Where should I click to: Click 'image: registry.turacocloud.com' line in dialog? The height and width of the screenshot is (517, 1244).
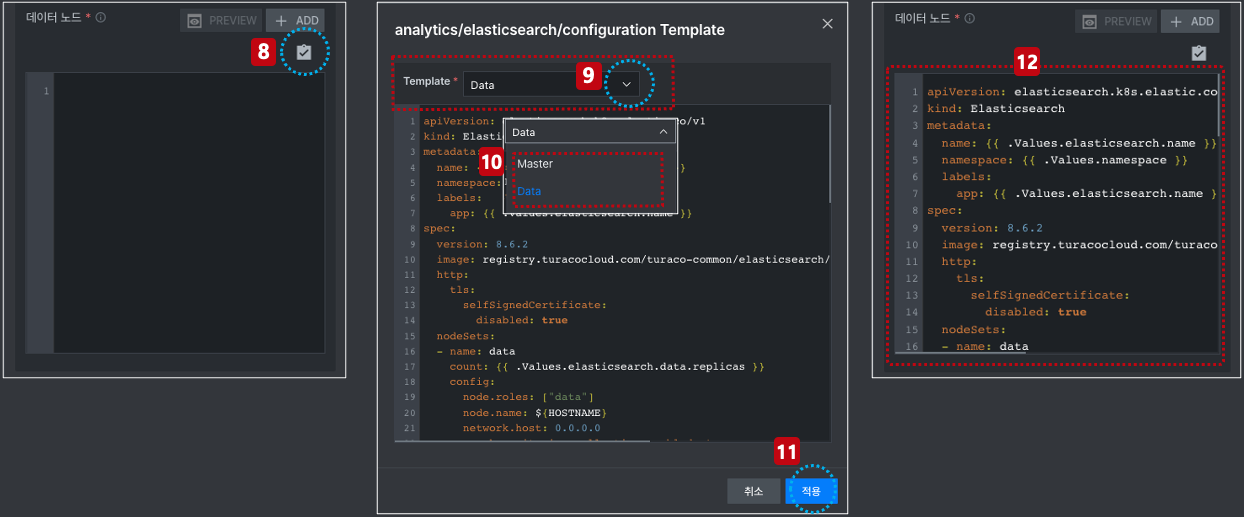click(633, 260)
